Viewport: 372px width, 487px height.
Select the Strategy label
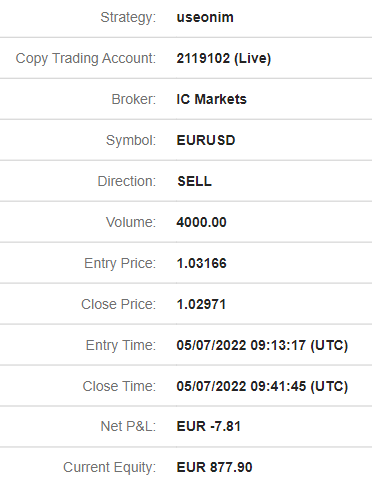click(x=128, y=17)
